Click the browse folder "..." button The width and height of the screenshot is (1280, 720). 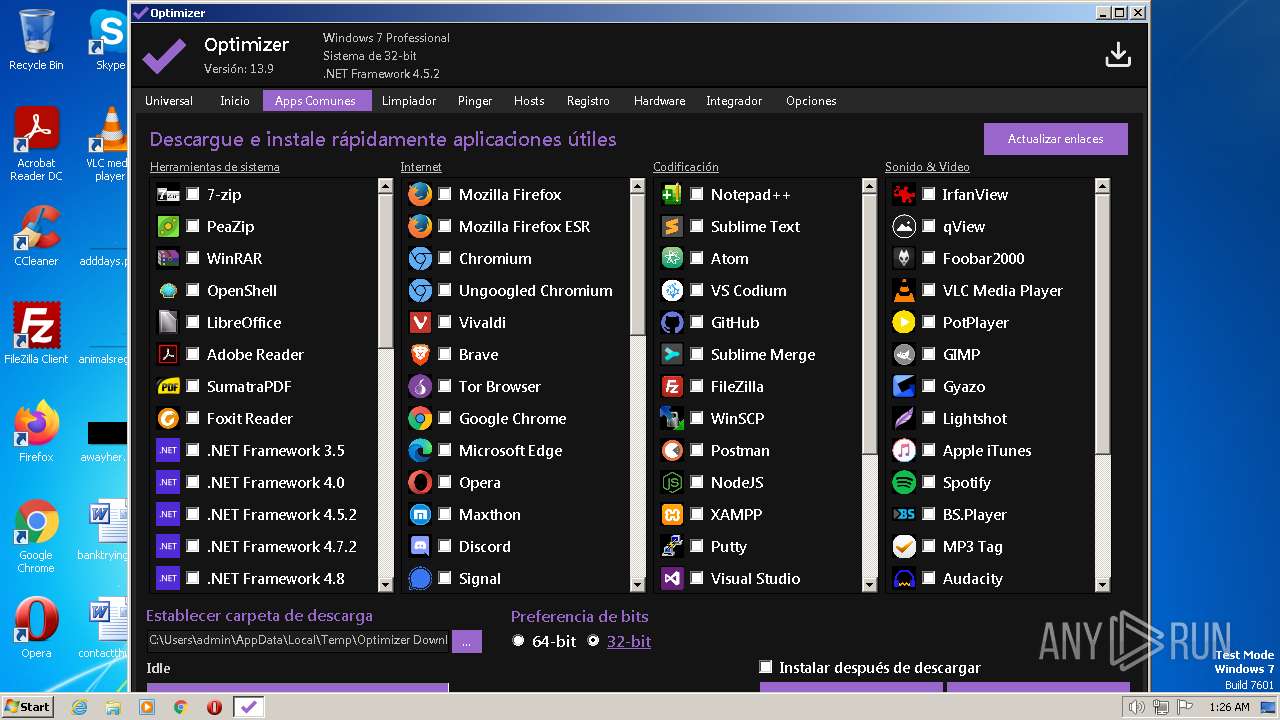click(467, 641)
